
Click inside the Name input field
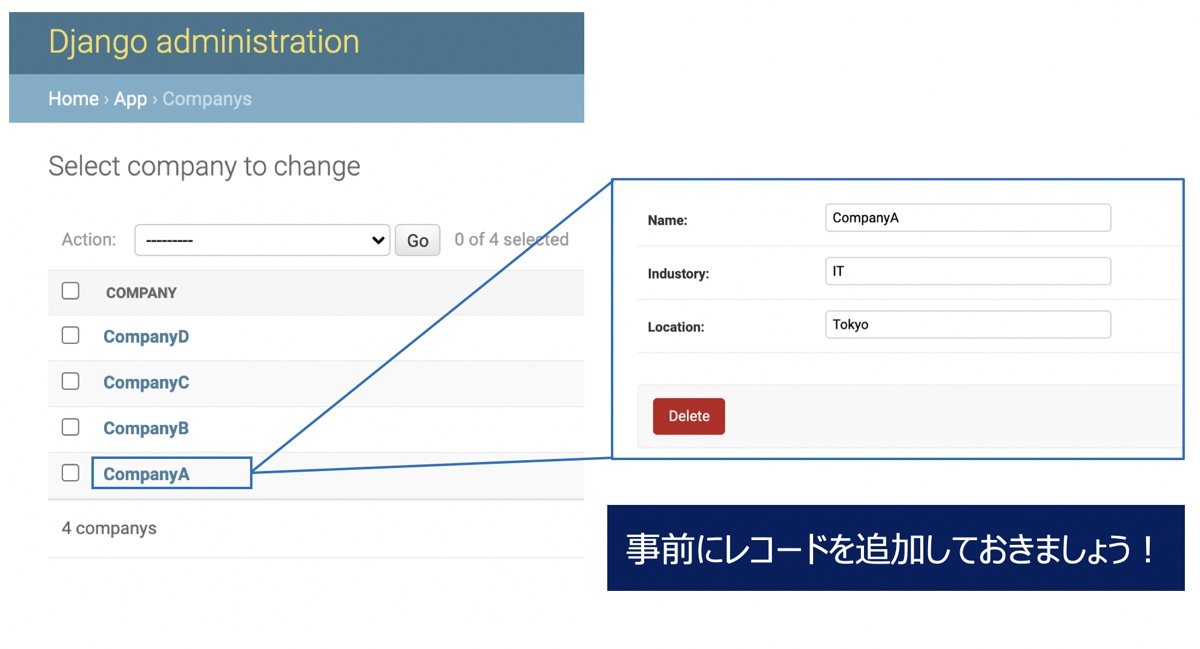pyautogui.click(x=967, y=217)
